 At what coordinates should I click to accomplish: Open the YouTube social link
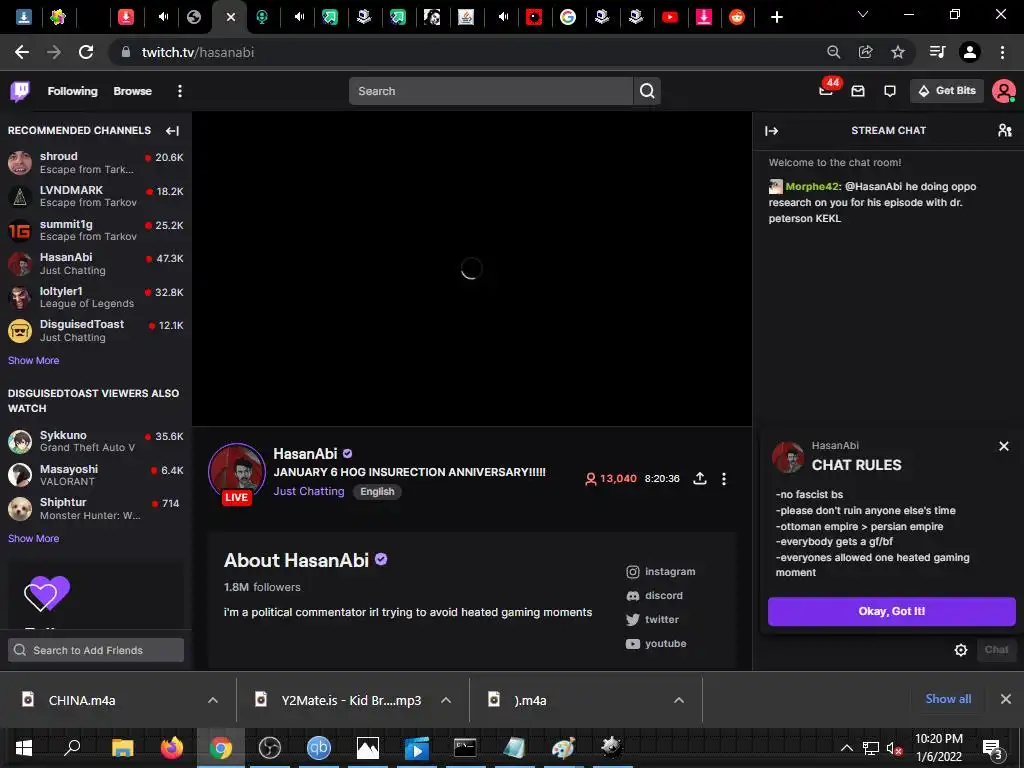(656, 644)
